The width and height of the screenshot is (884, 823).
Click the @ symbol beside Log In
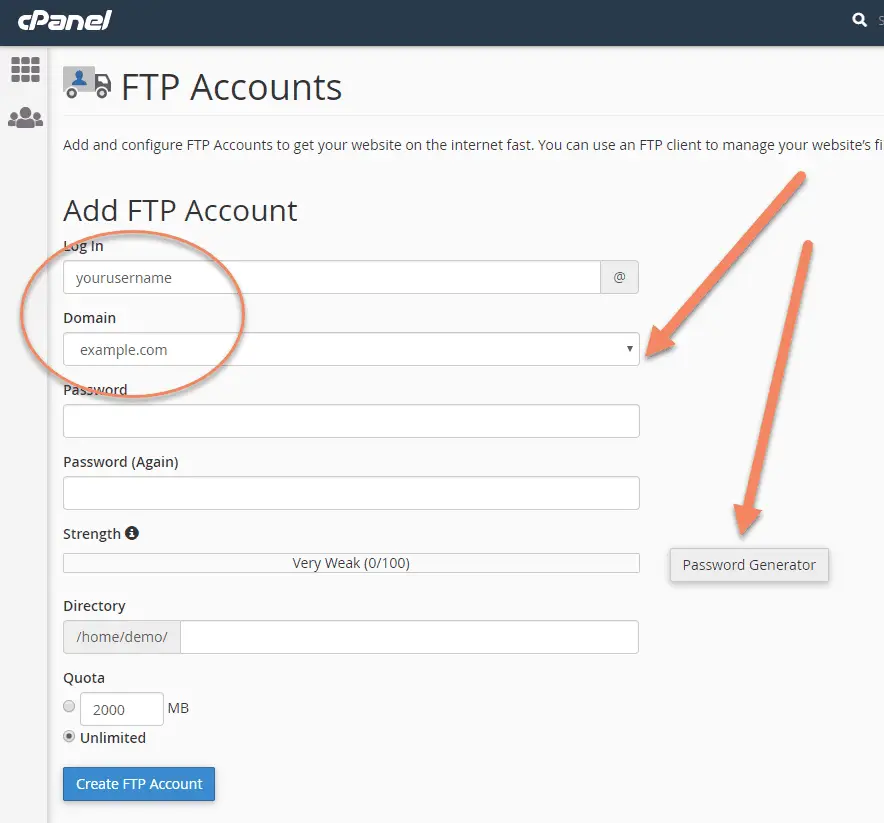point(619,277)
